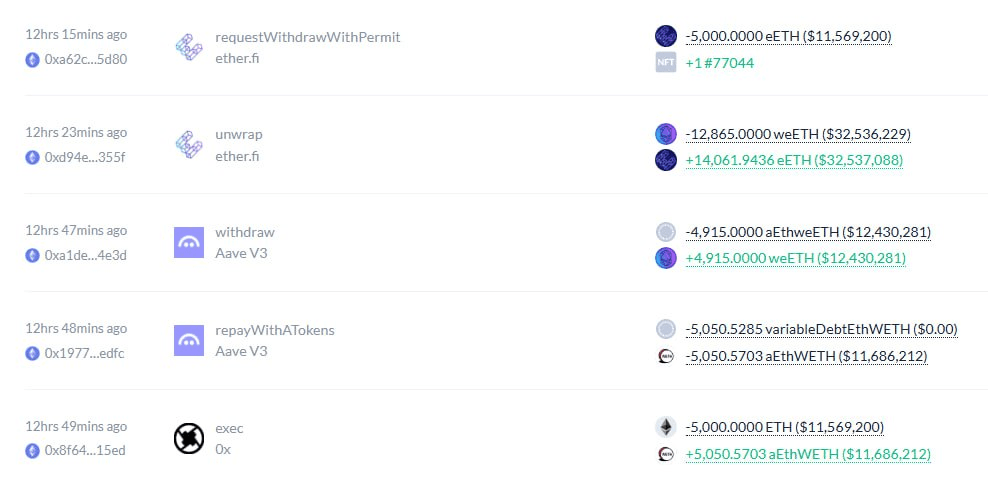
Task: Open transaction hash 0xa62c...5d80
Action: tap(85, 59)
